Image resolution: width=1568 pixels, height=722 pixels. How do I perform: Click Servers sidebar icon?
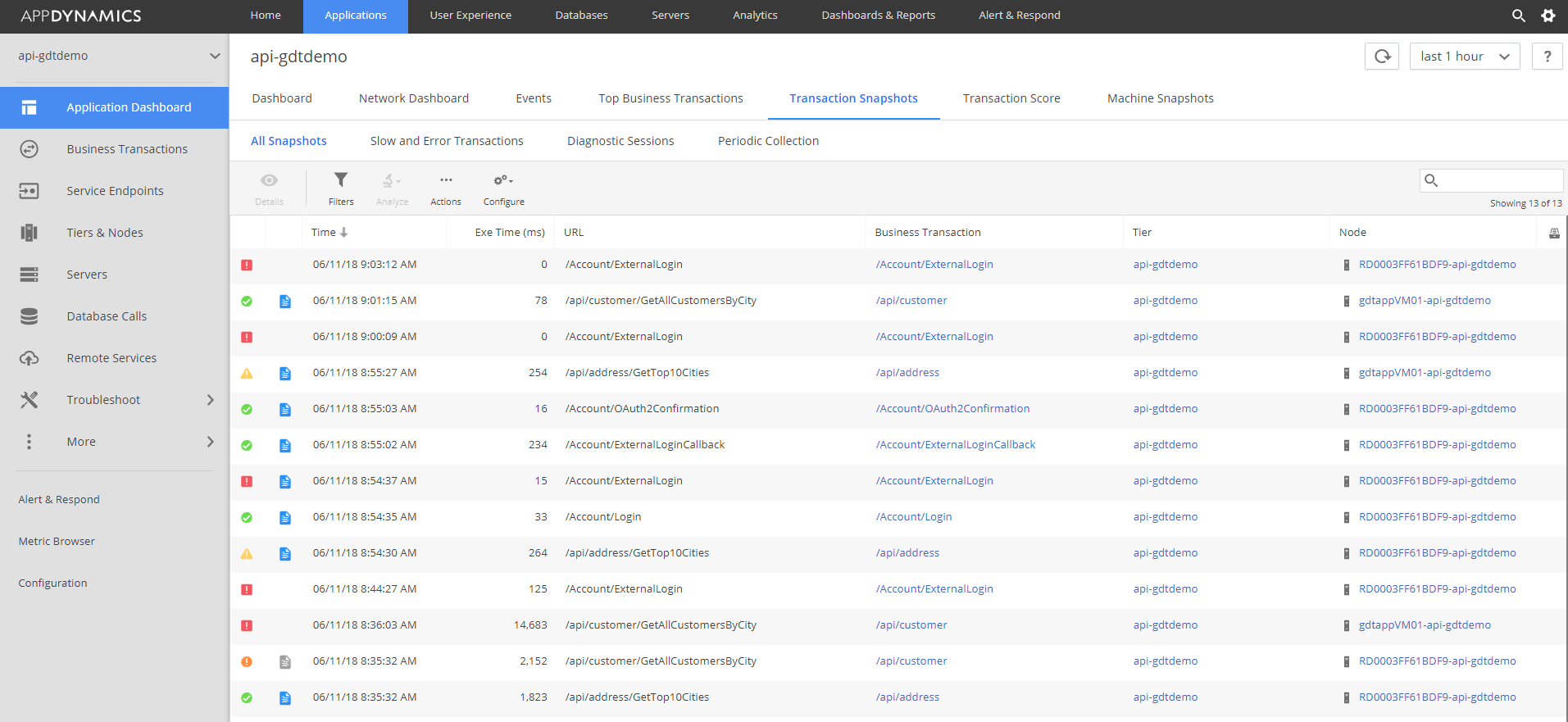pyautogui.click(x=30, y=275)
